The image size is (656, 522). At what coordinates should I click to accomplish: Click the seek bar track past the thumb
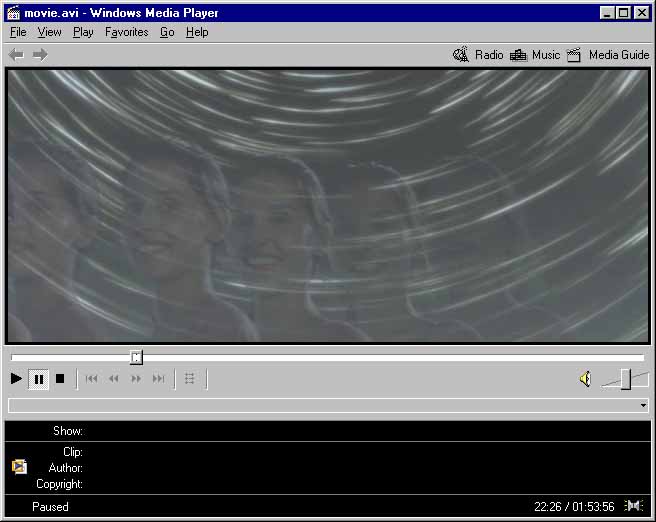pyautogui.click(x=393, y=358)
